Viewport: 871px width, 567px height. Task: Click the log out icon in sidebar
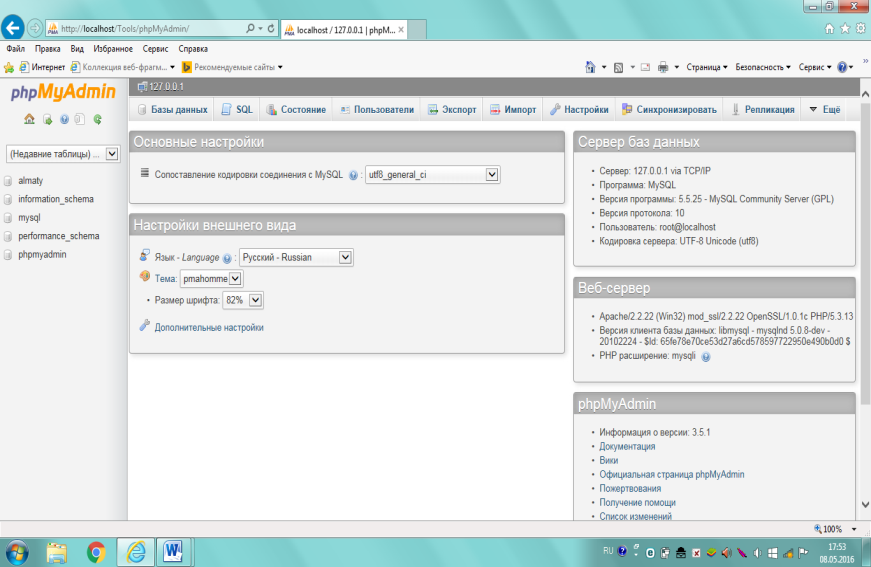(47, 119)
